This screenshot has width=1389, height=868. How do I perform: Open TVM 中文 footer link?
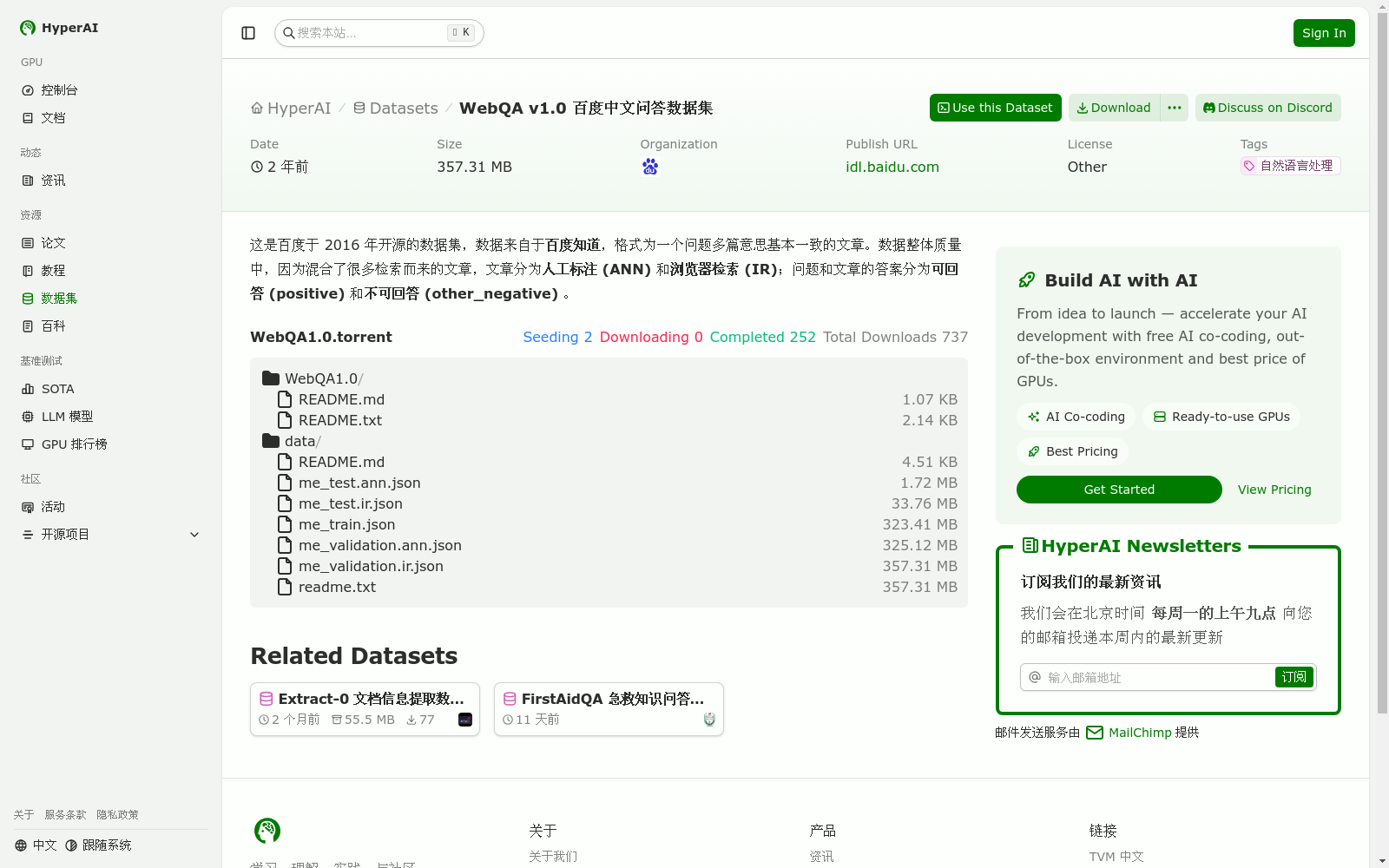(1116, 857)
